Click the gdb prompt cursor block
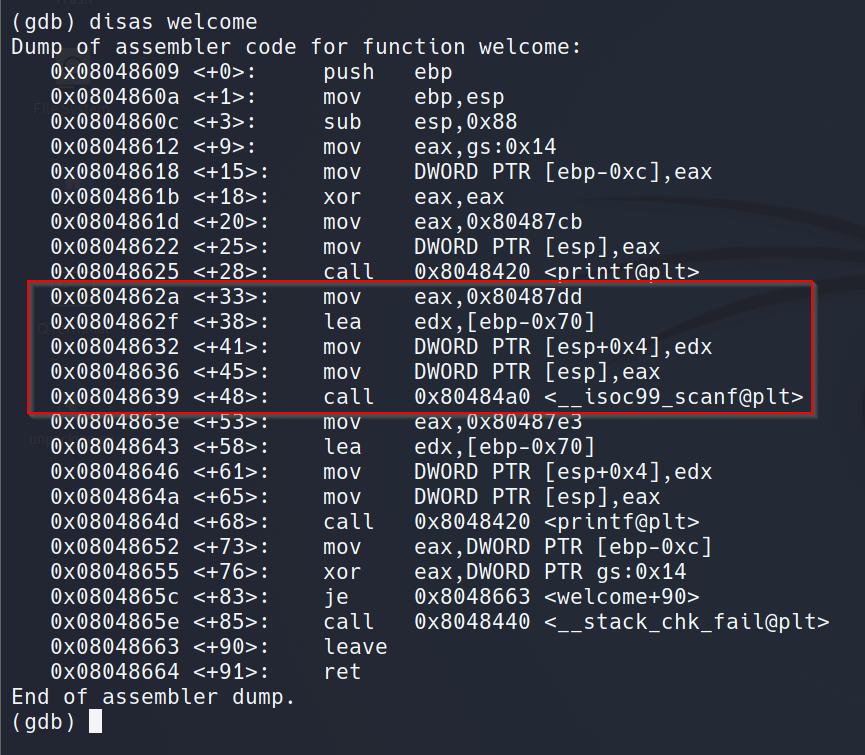 95,721
